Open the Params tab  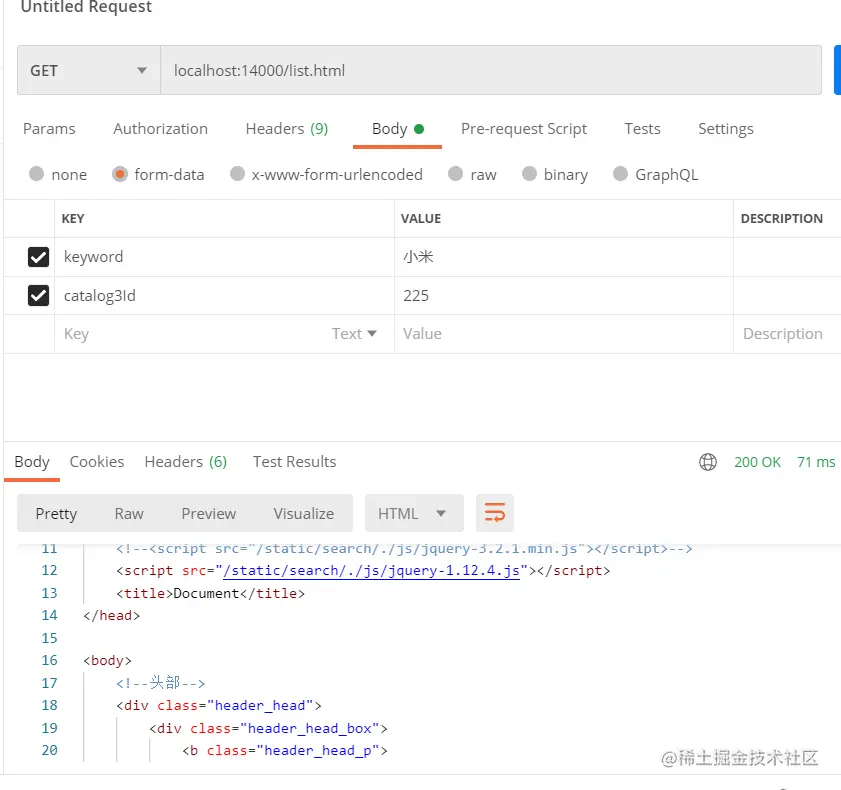tap(49, 129)
